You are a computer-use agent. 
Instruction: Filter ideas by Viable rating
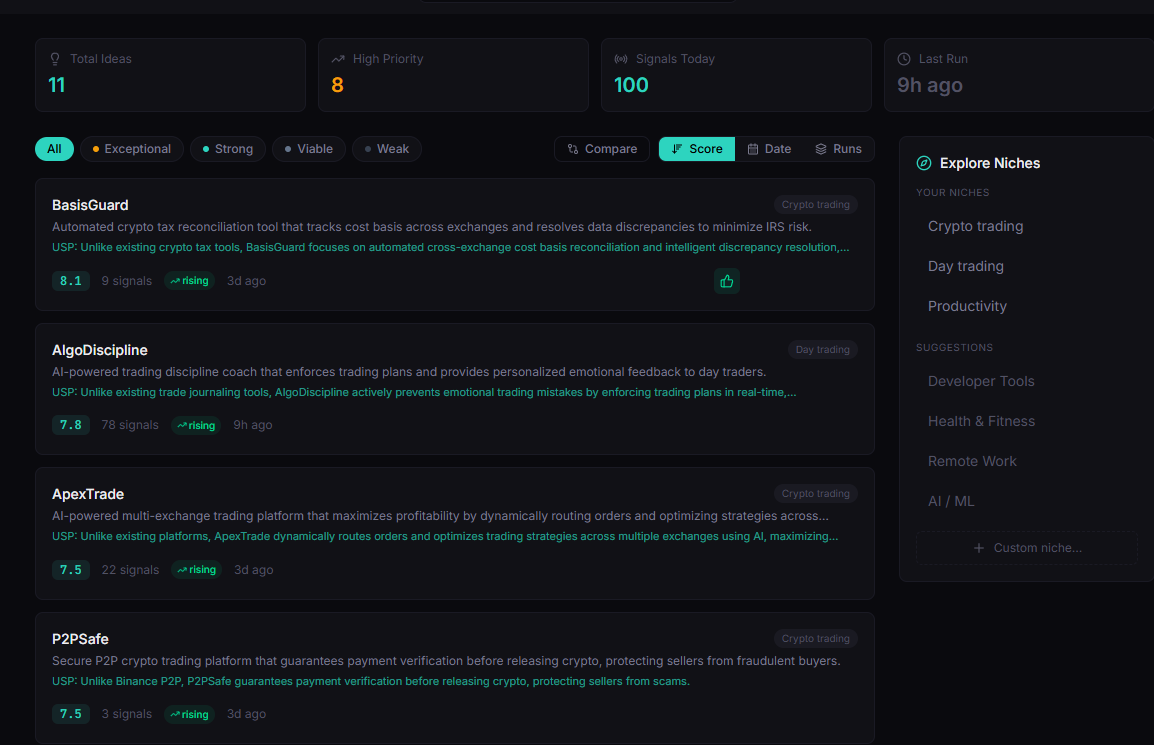[308, 149]
